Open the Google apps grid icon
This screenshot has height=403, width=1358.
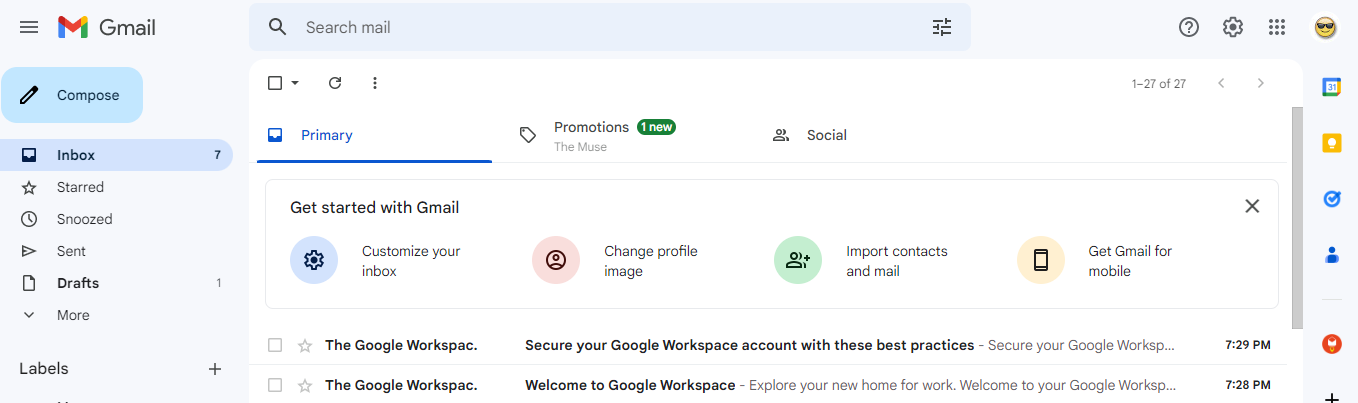coord(1277,27)
